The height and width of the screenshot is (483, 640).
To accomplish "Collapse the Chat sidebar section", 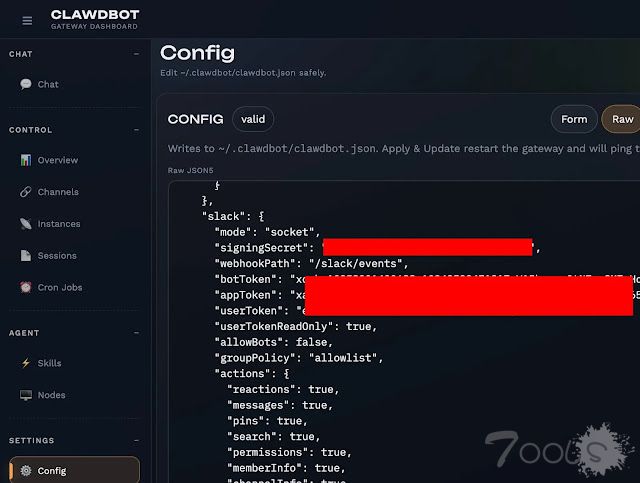I will [136, 54].
